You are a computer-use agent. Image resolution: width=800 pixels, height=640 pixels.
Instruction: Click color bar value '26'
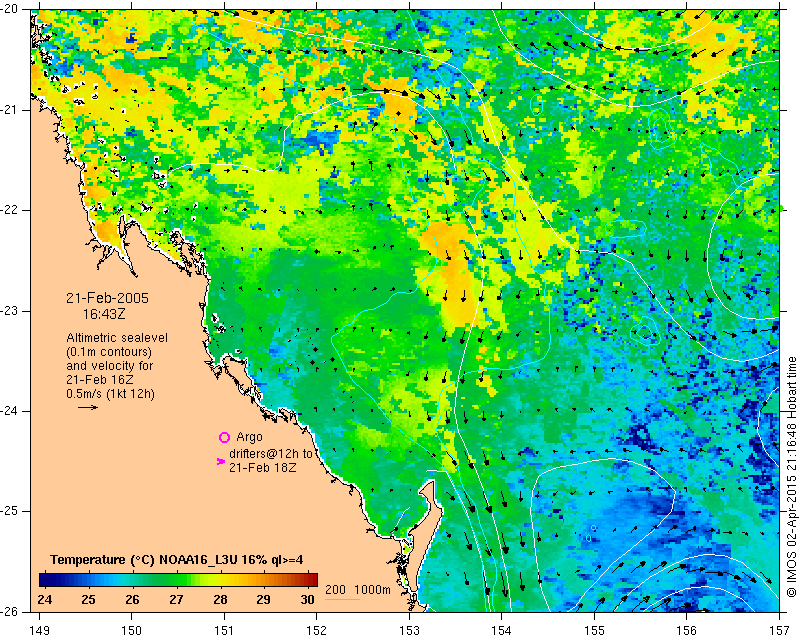coord(132,599)
